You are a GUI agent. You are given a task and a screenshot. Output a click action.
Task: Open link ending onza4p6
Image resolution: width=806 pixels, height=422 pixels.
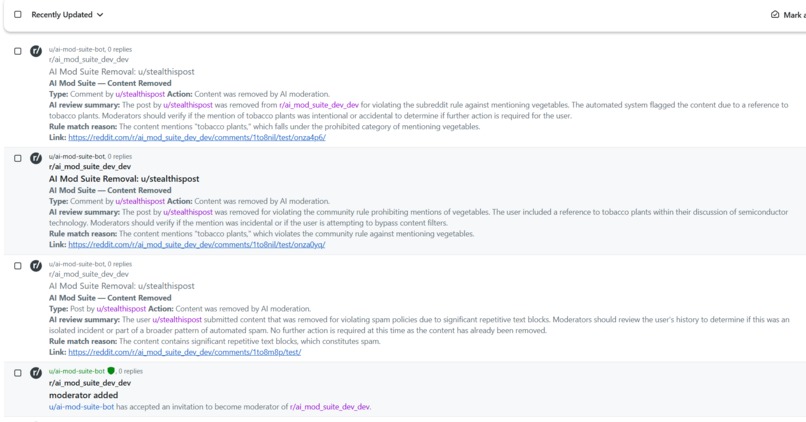pyautogui.click(x=197, y=137)
